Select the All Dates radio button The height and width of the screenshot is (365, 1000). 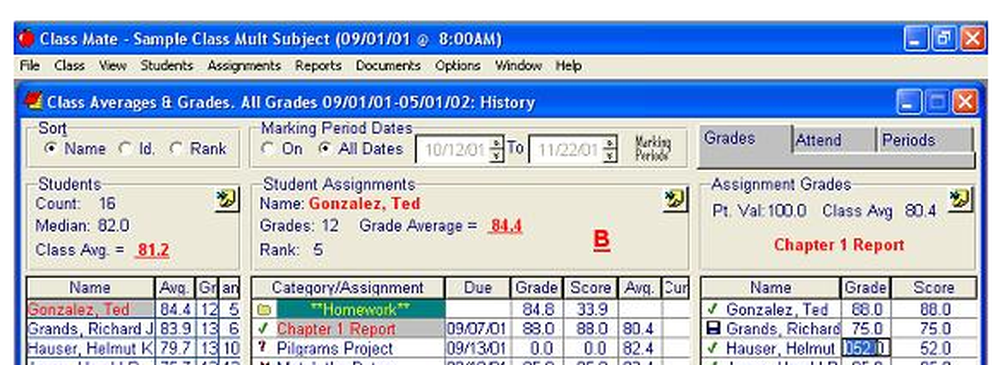coord(325,149)
